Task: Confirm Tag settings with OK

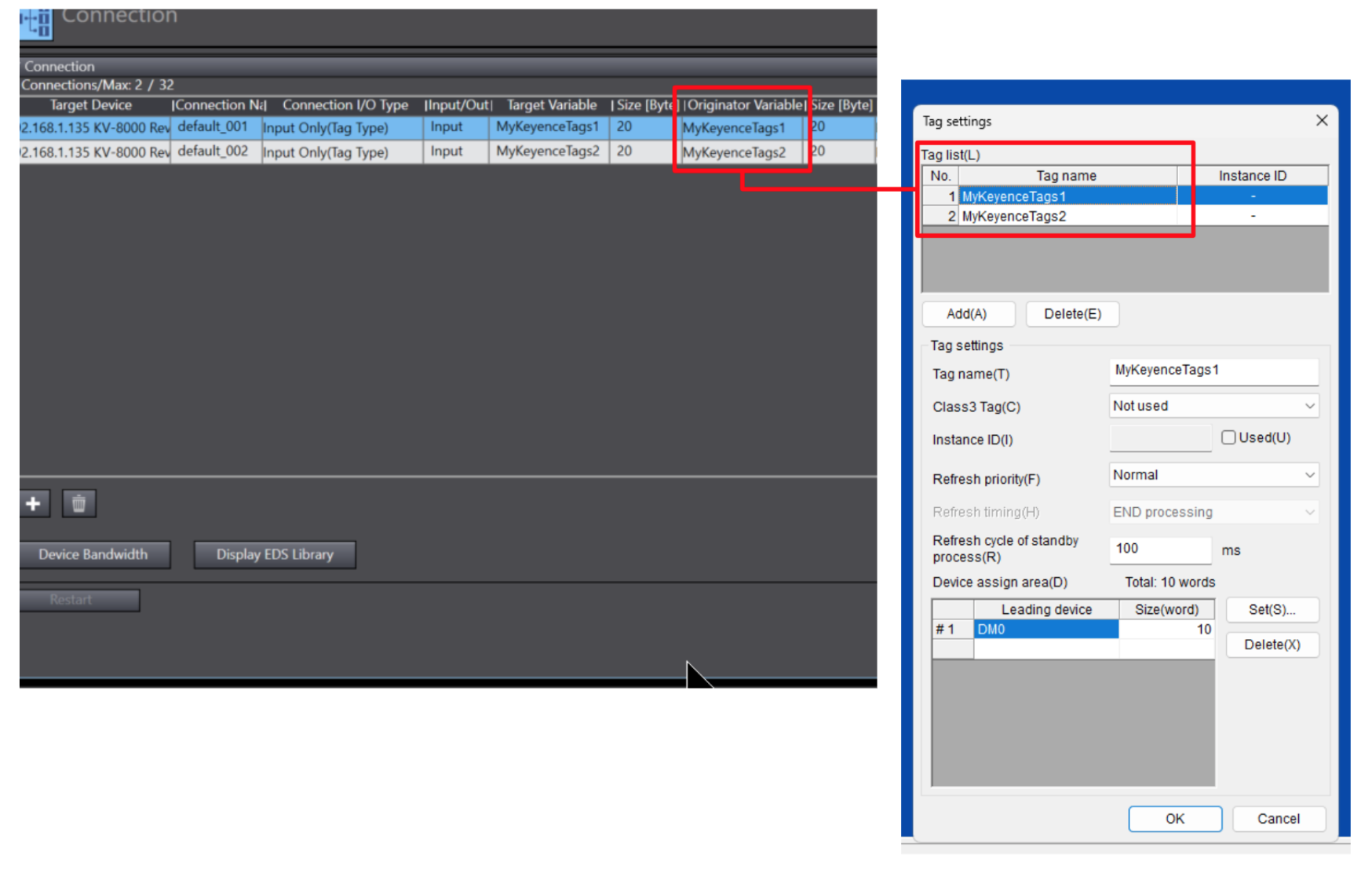Action: [x=1175, y=819]
